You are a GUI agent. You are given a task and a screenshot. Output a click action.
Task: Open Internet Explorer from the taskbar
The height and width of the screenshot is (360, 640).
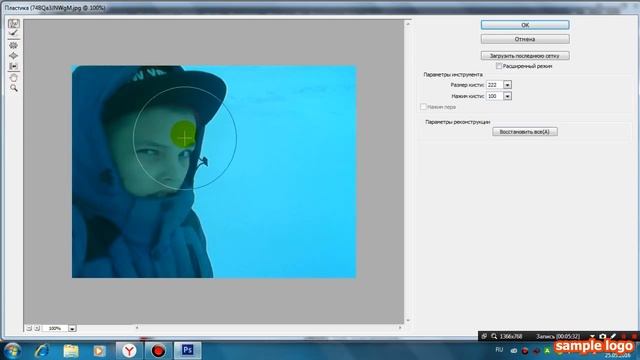click(42, 351)
